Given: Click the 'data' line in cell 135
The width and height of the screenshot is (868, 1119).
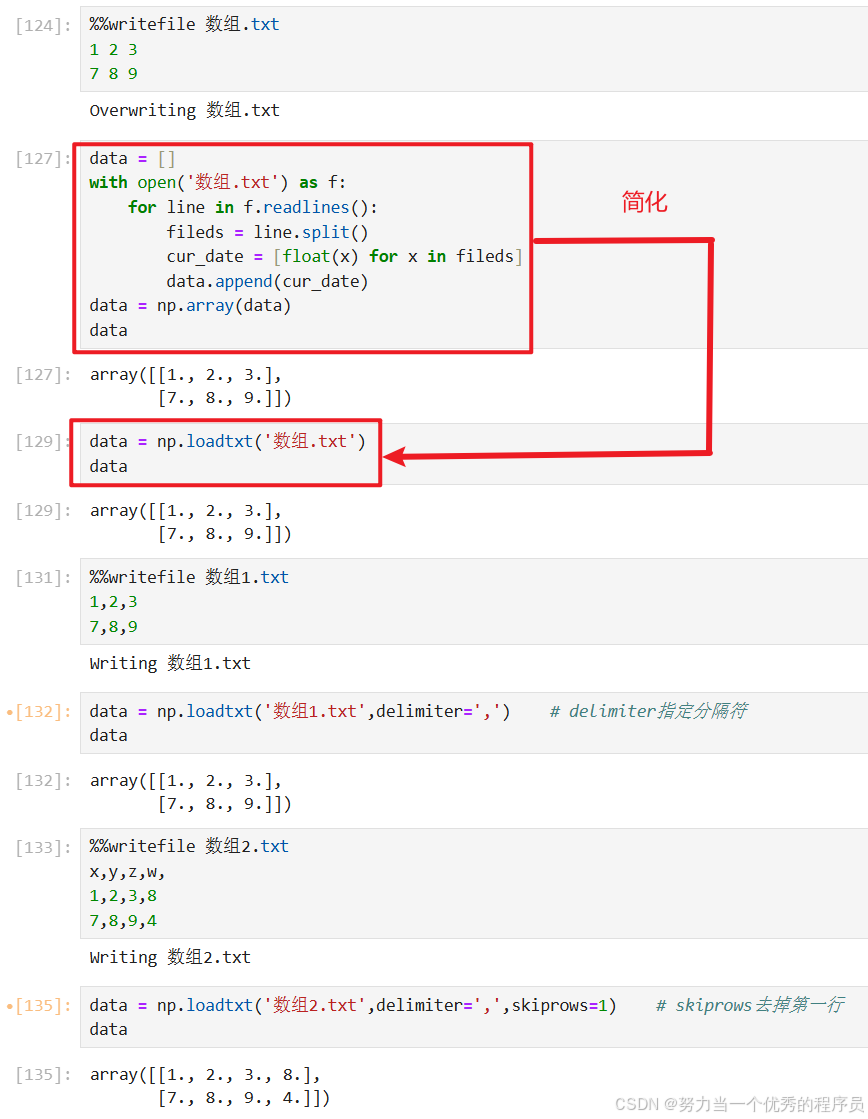Looking at the screenshot, I should pyautogui.click(x=108, y=1030).
